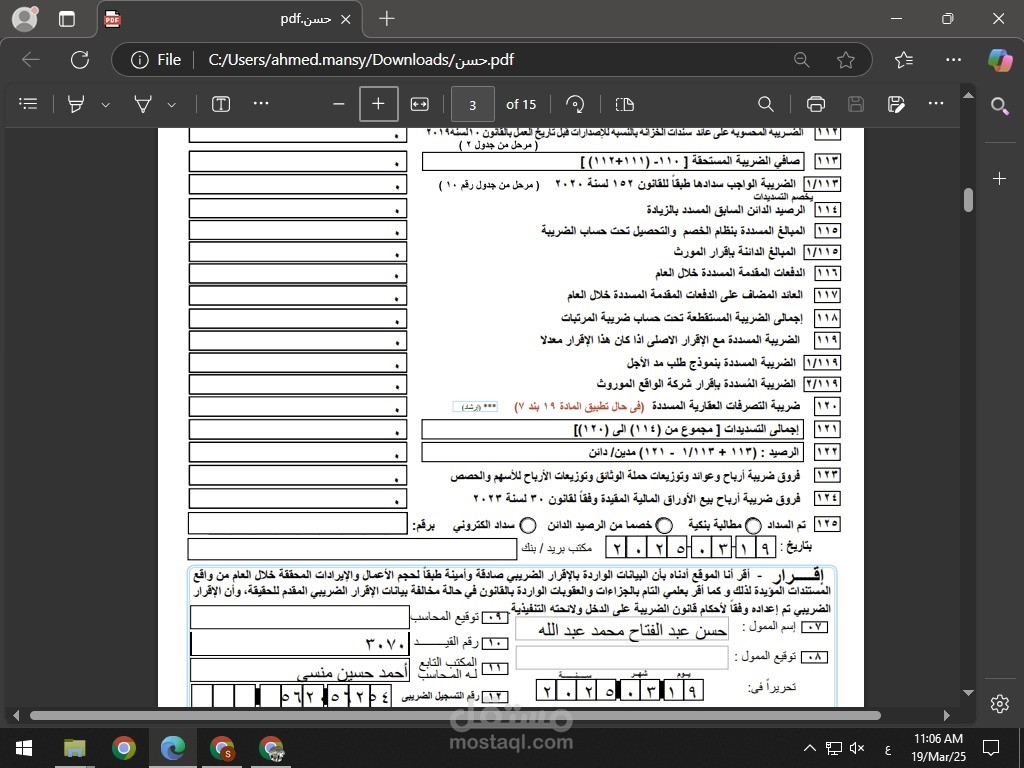Click the field for row ١٢١ total payments
The width and height of the screenshot is (1024, 768).
click(298, 429)
